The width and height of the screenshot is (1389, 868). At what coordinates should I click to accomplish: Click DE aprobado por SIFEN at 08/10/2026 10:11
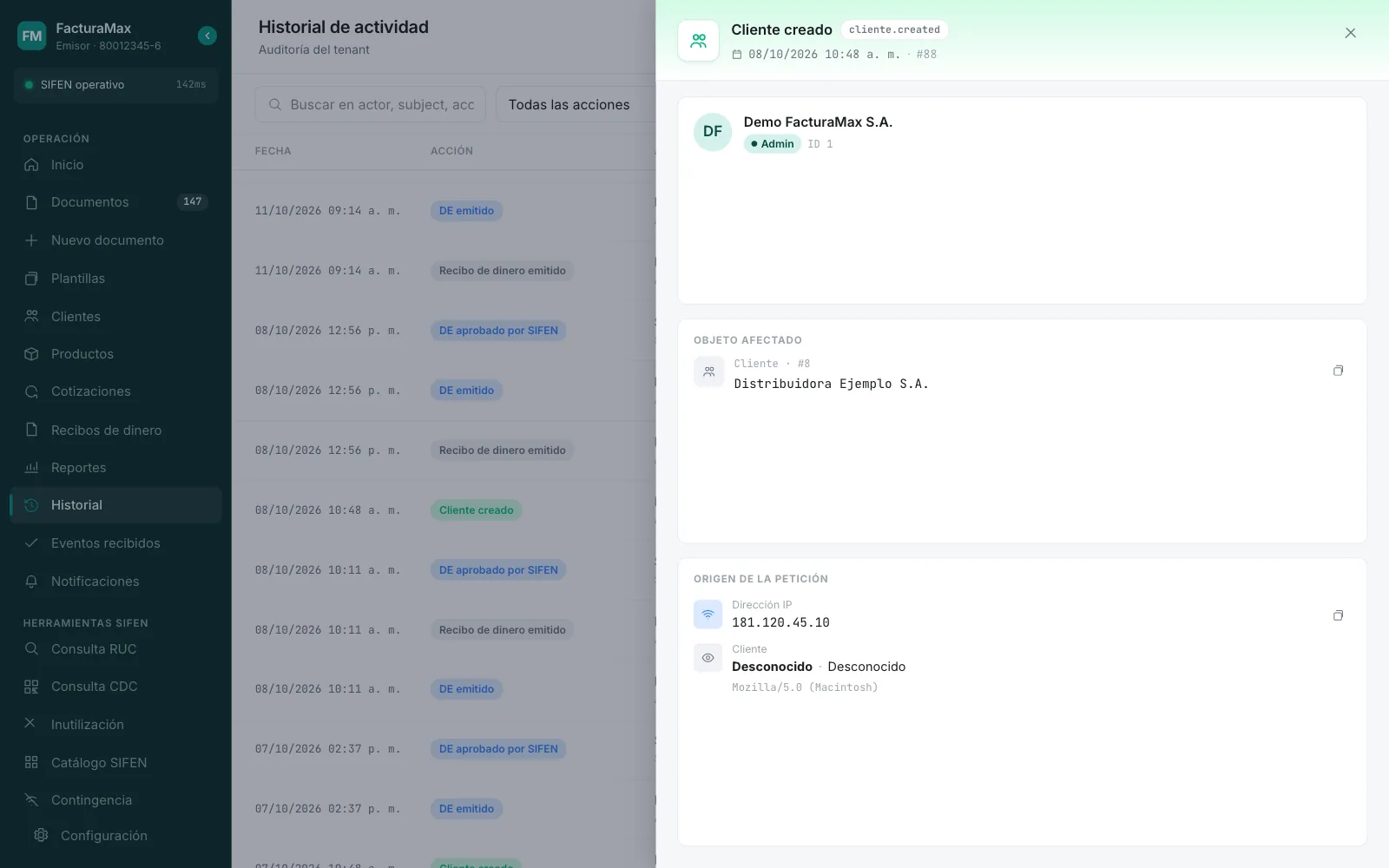pyautogui.click(x=498, y=570)
